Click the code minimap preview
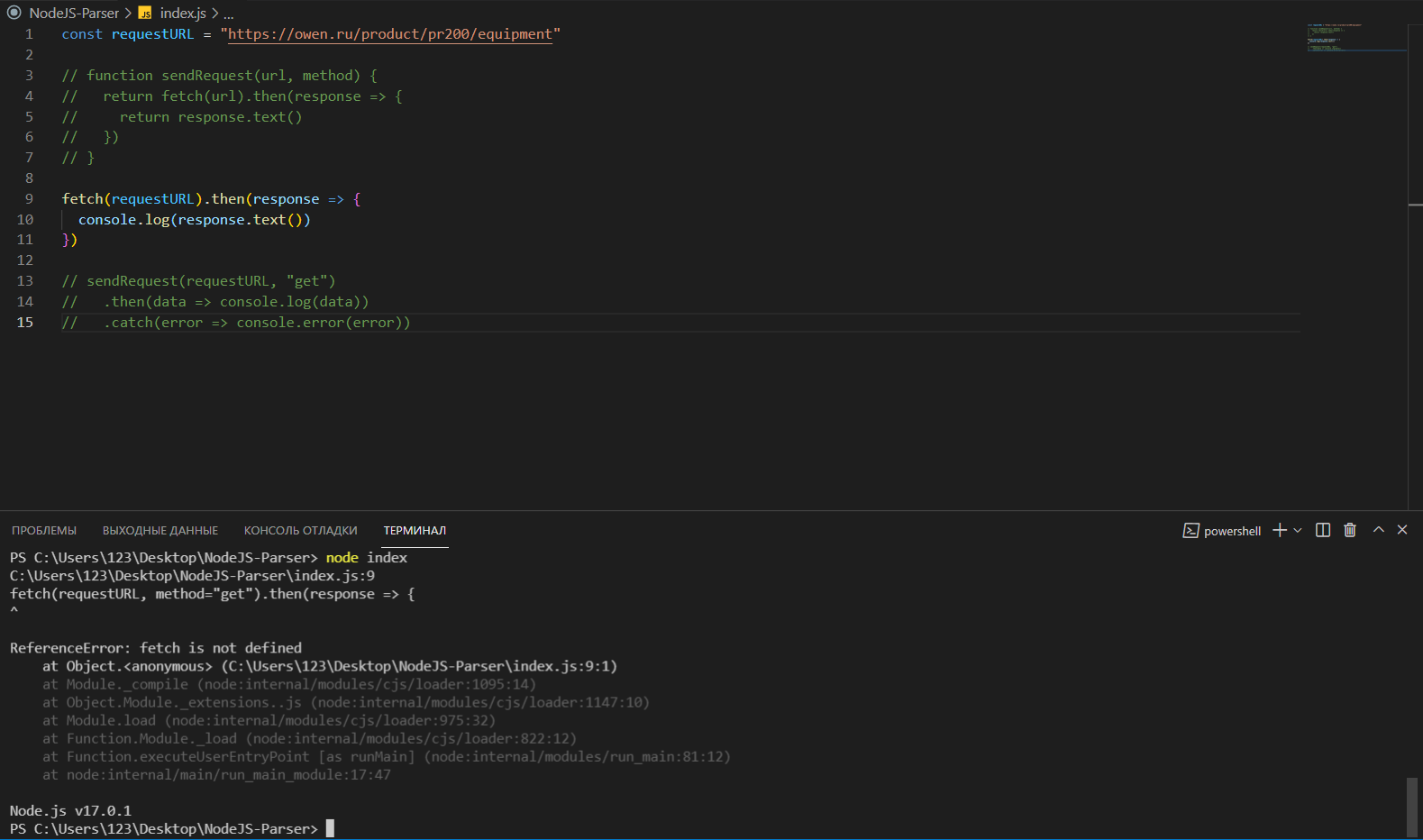Image resolution: width=1423 pixels, height=840 pixels. 1355,38
